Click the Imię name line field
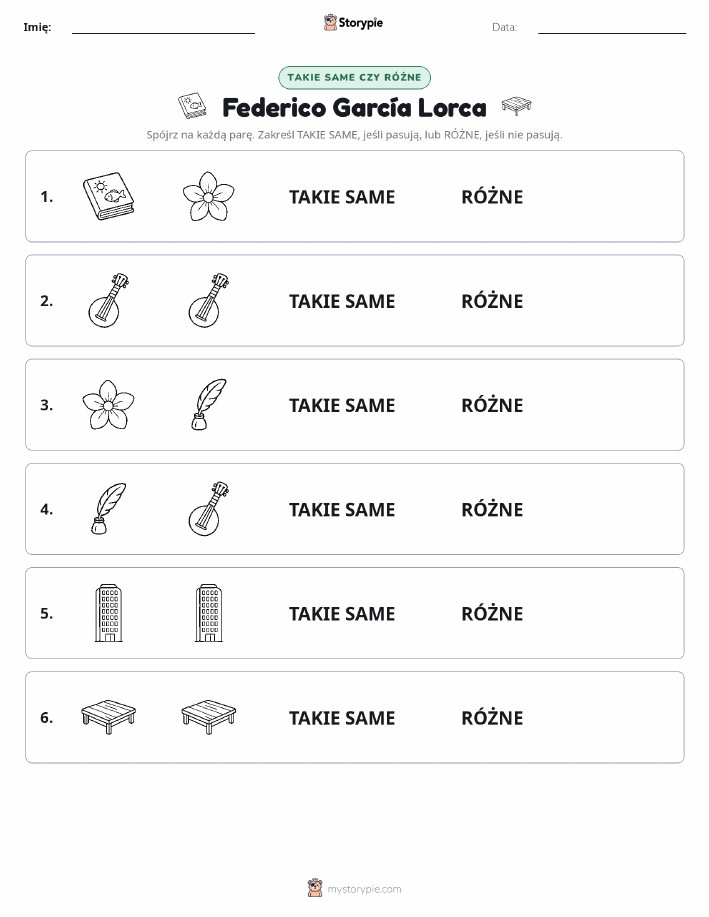 tap(163, 27)
